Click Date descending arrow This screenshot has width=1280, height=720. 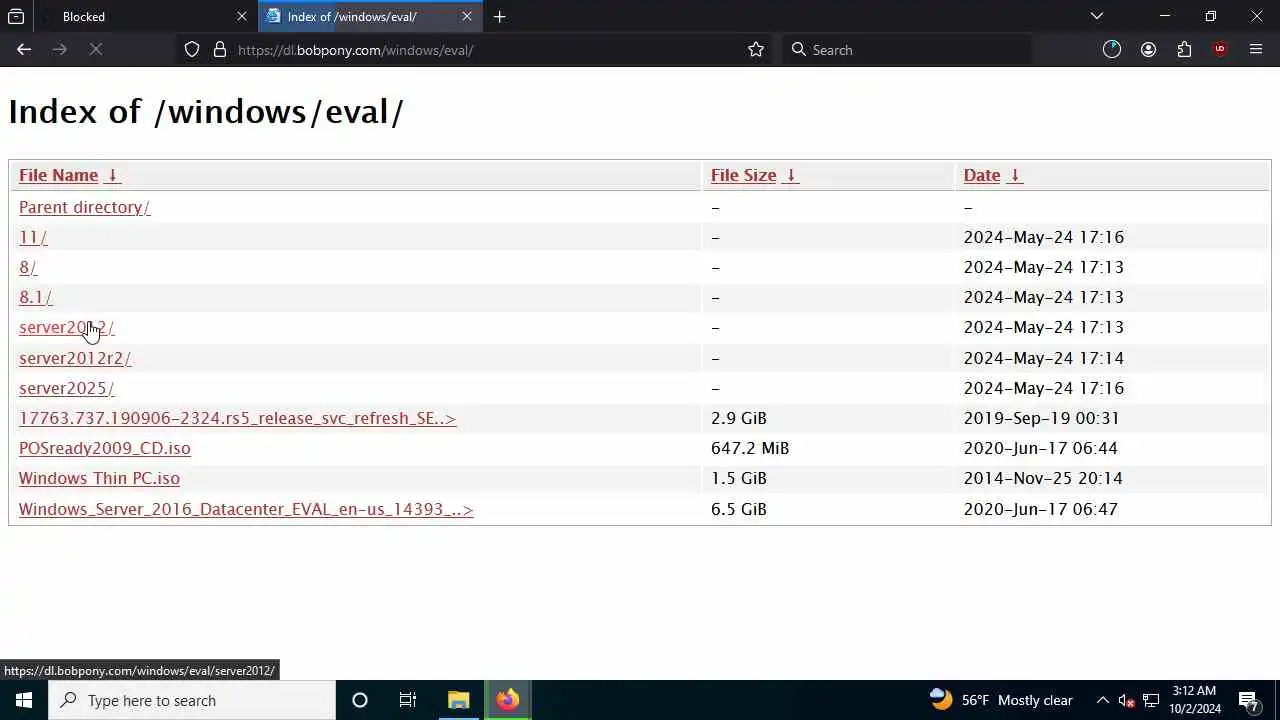[1014, 175]
